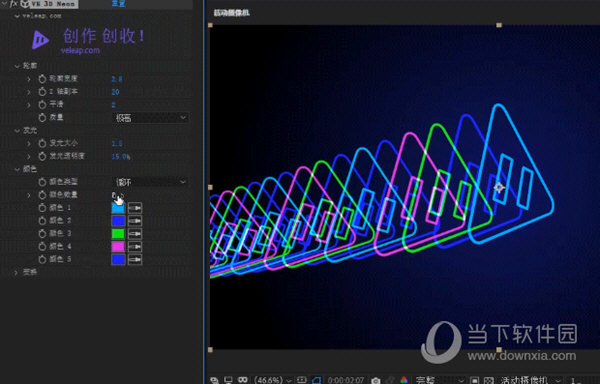
Task: Open the 颜色 1 cyan swatch
Action: pyautogui.click(x=118, y=208)
